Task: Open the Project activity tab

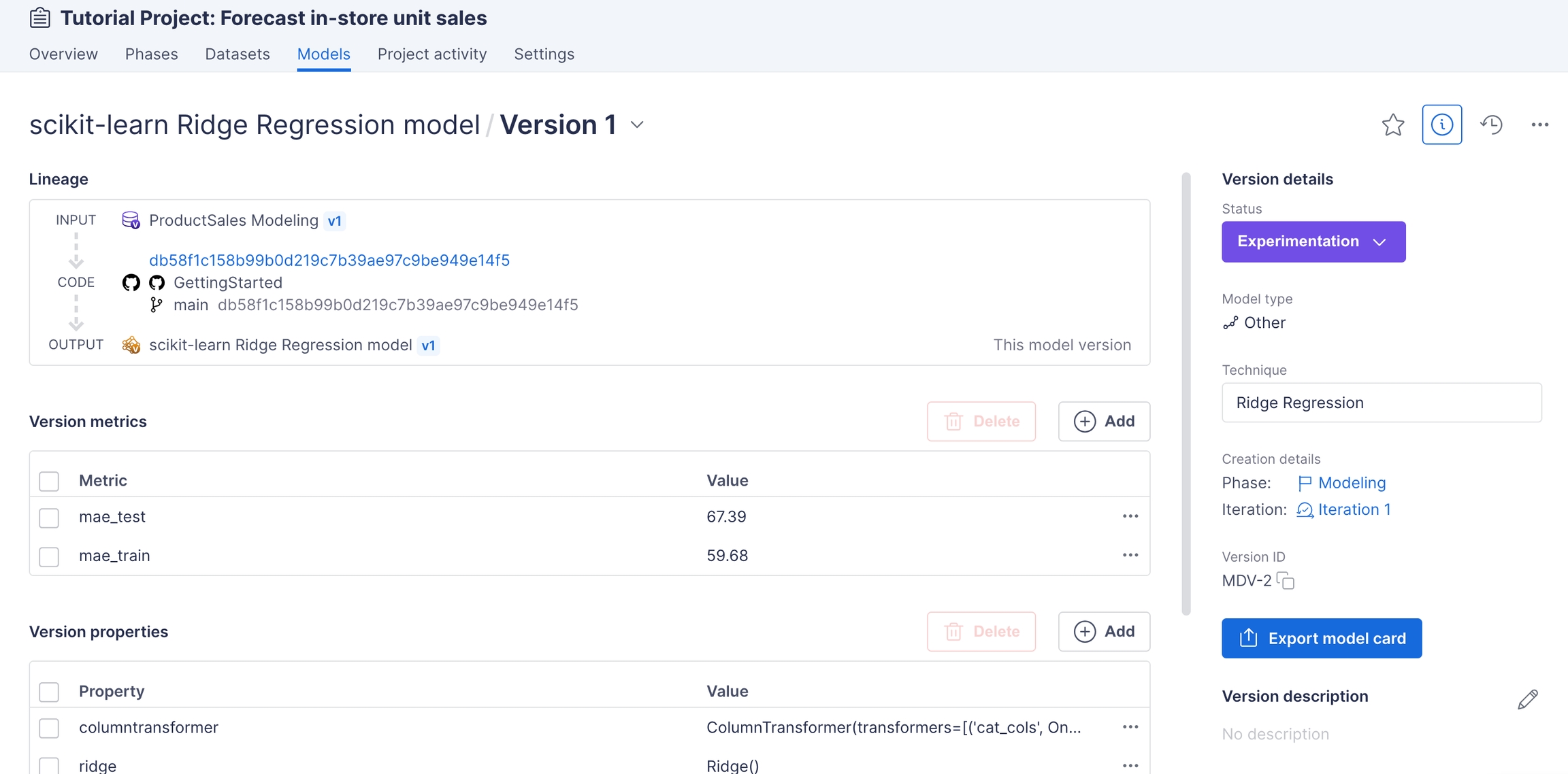Action: click(x=431, y=54)
